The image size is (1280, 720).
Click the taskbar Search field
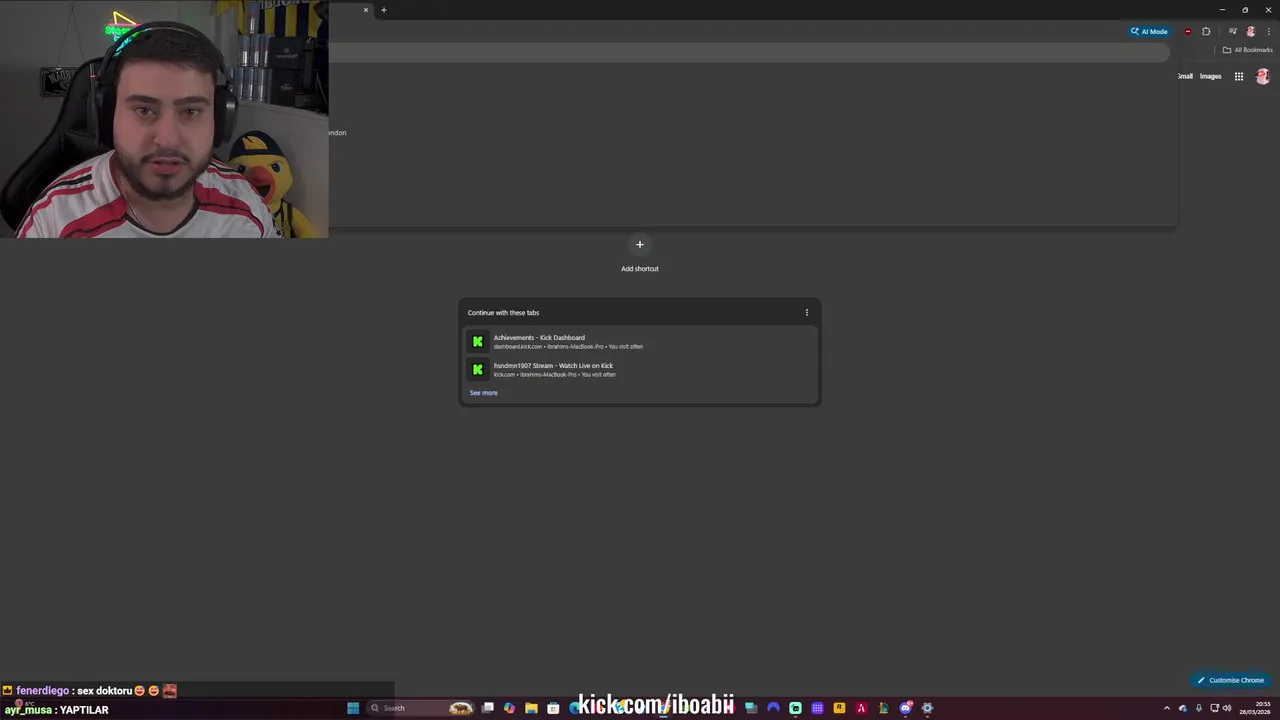click(420, 708)
